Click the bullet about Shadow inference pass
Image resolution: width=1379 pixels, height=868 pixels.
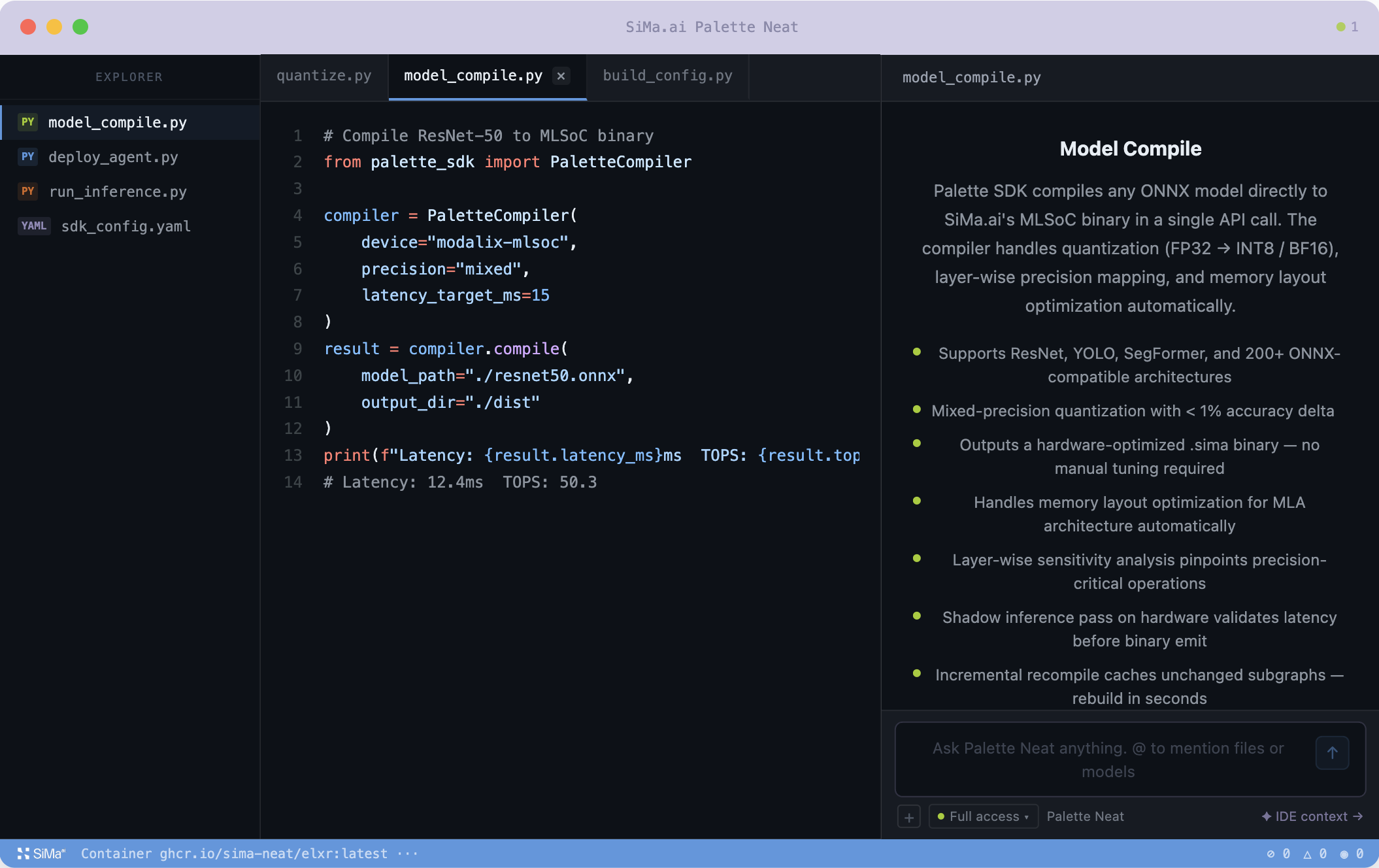(x=1139, y=629)
